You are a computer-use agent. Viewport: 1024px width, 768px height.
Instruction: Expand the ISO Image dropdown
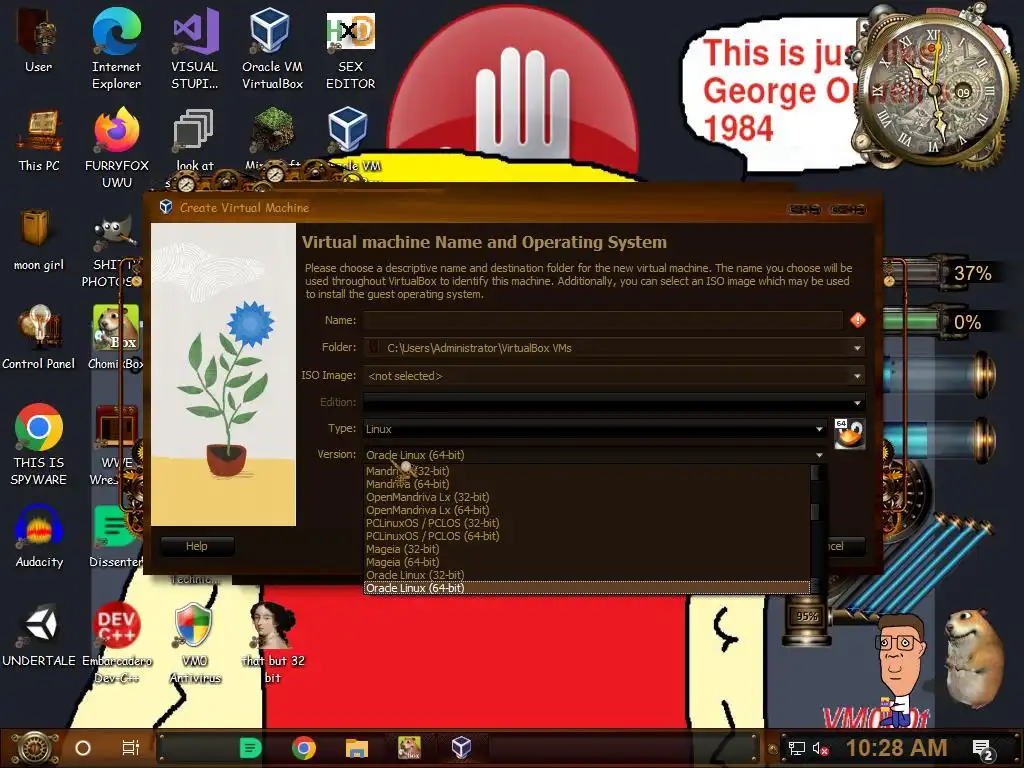pos(857,376)
